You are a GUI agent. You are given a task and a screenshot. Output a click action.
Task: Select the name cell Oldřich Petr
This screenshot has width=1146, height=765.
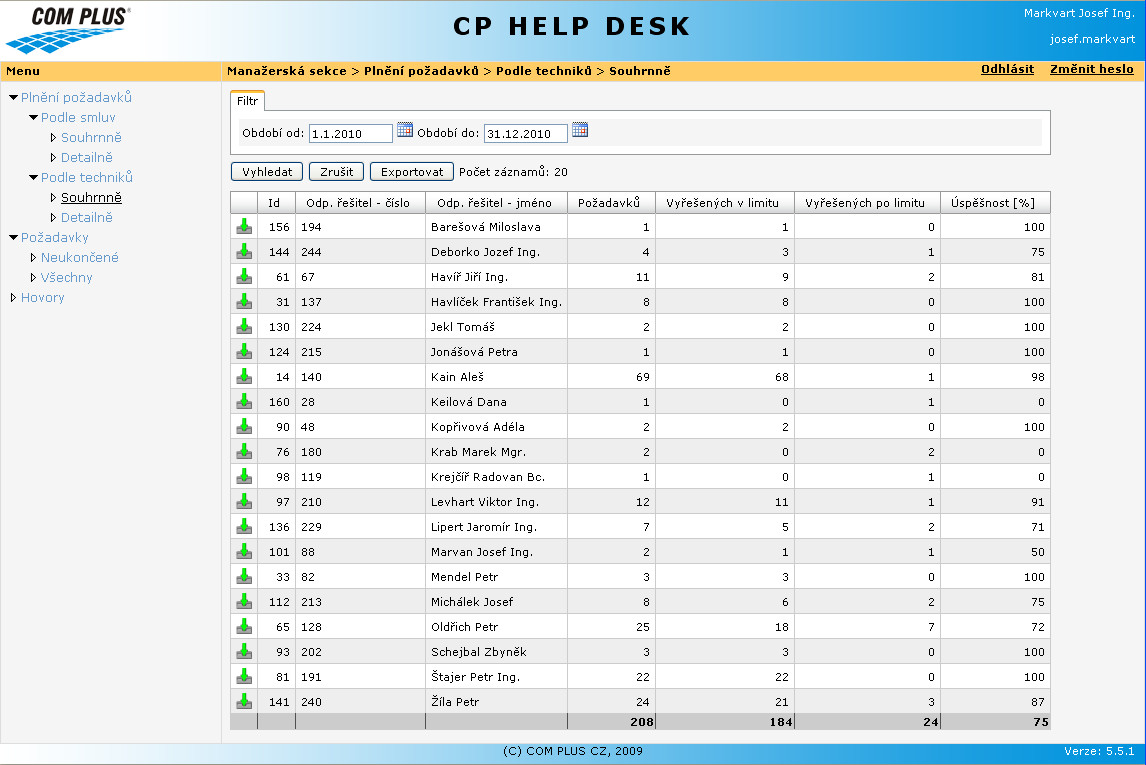click(496, 627)
